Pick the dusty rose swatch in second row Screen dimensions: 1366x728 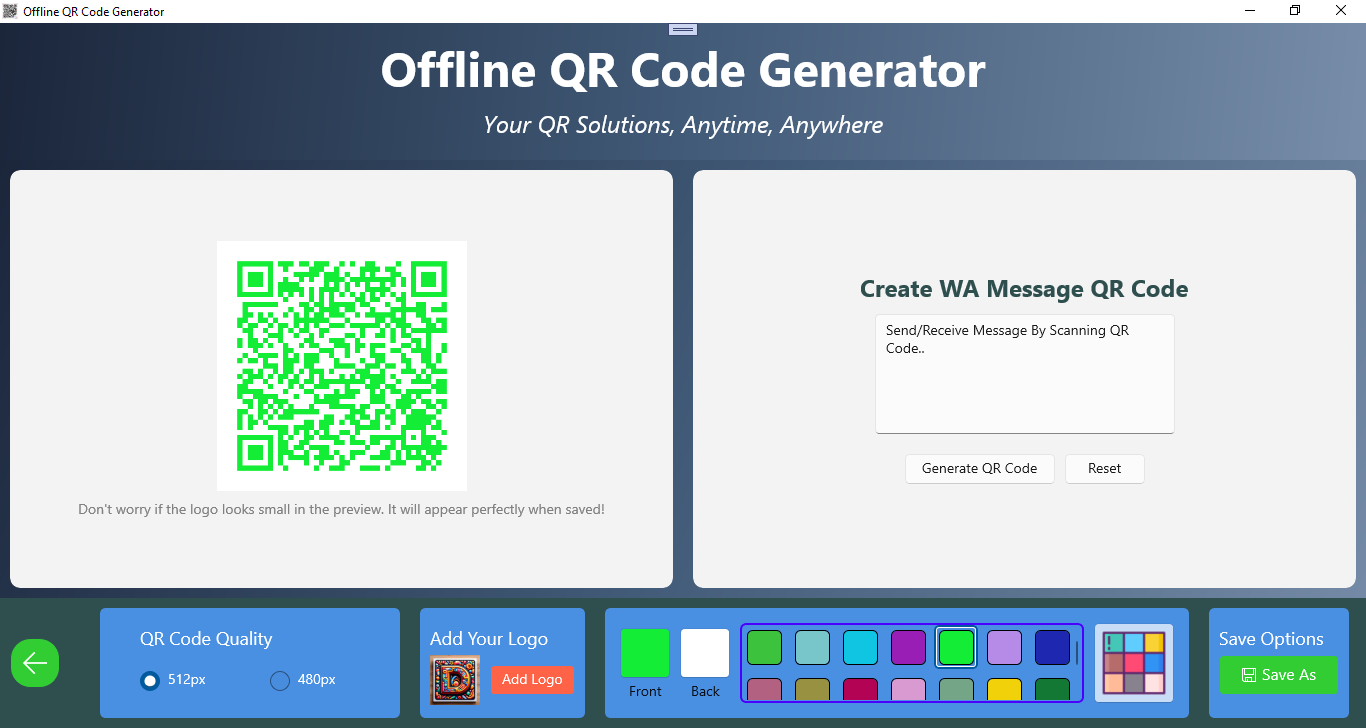(764, 690)
